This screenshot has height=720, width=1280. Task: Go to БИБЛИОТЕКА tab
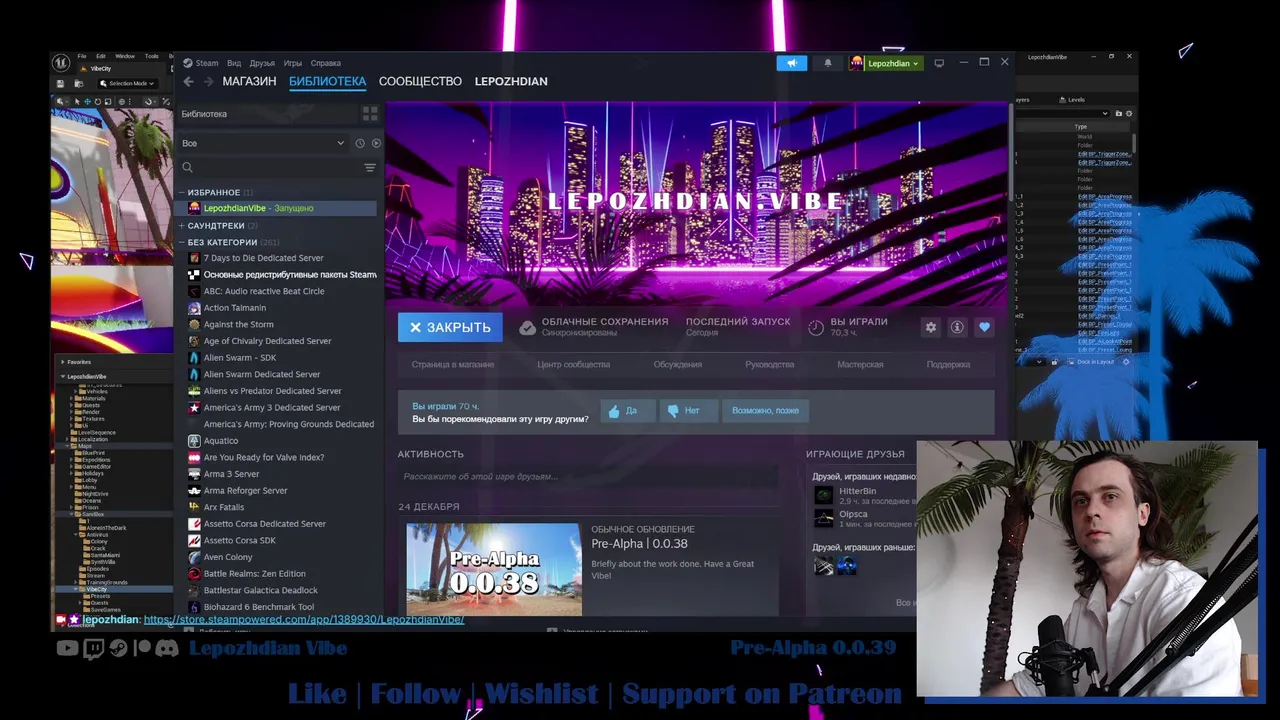point(327,81)
